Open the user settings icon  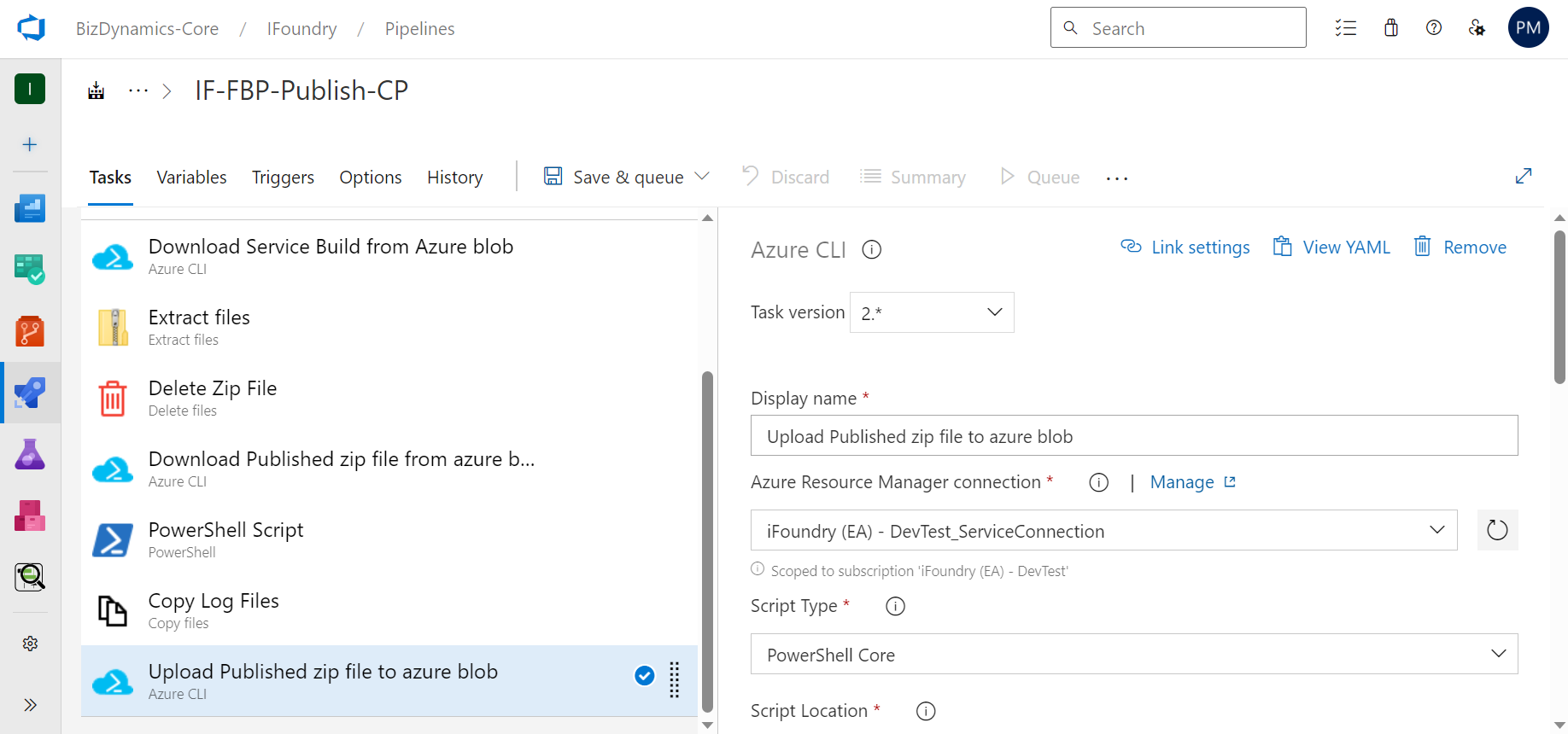pos(1477,28)
